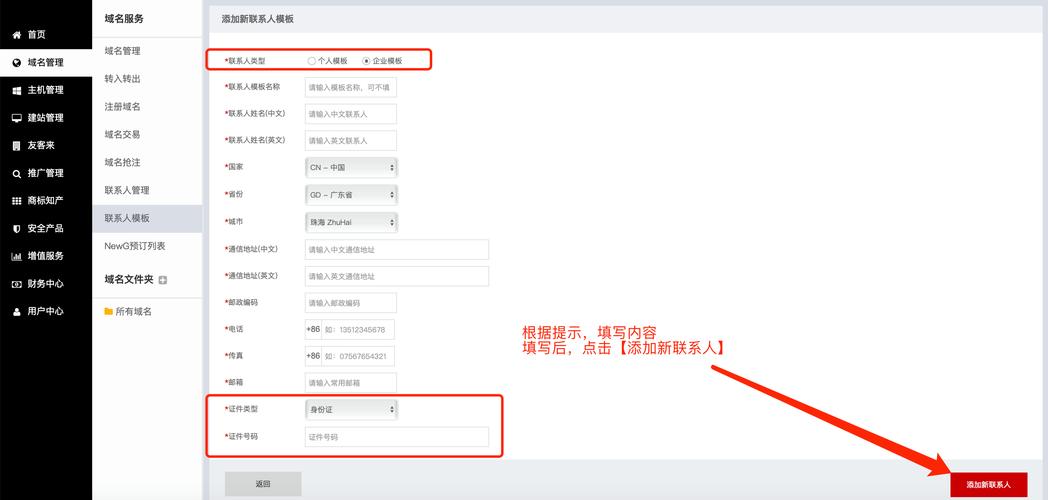Open the 城市 city dropdown showing ZhuHai
Screen dimensions: 1048x500
click(350, 222)
